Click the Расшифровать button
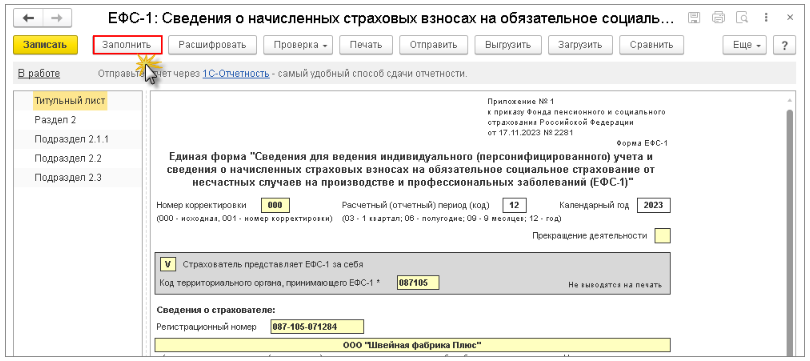 click(x=211, y=45)
